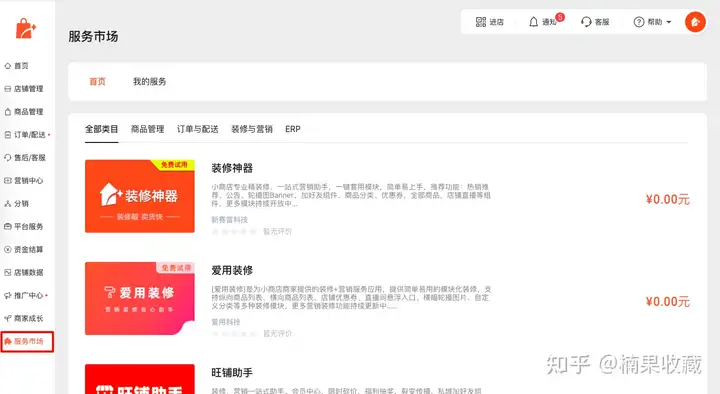Click the 旺铺助手 red thumbnail
The width and height of the screenshot is (720, 394).
pos(140,379)
